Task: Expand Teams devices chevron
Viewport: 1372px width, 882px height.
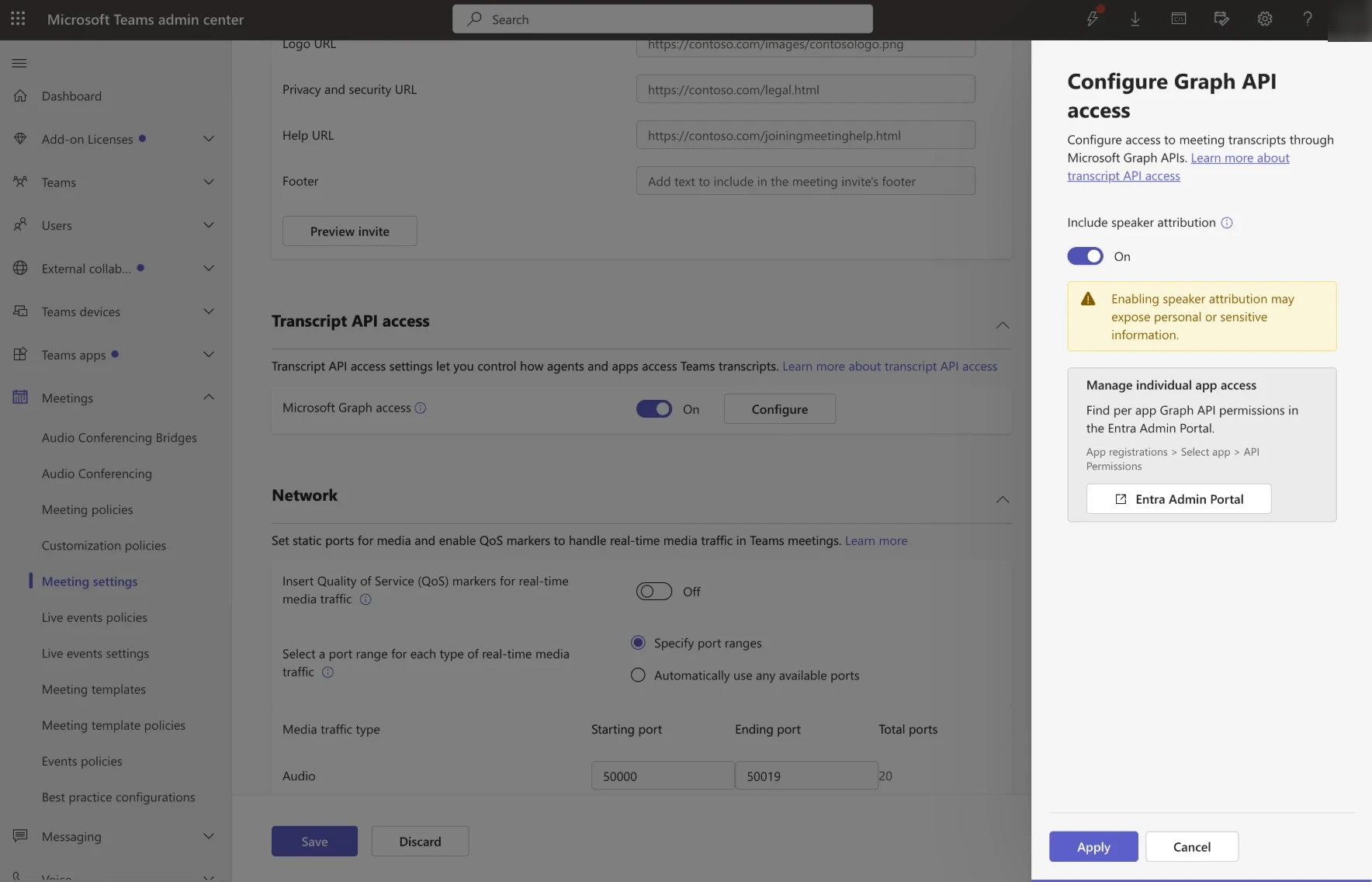Action: [208, 311]
